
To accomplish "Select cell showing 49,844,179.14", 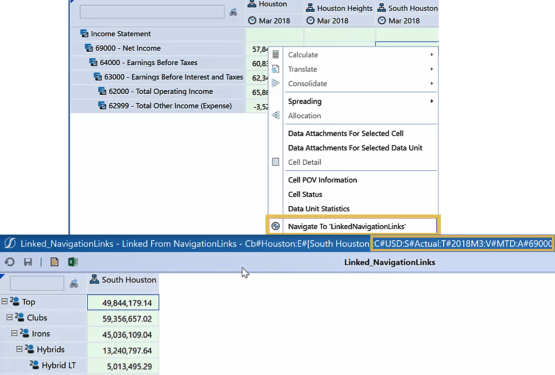I will [x=123, y=302].
